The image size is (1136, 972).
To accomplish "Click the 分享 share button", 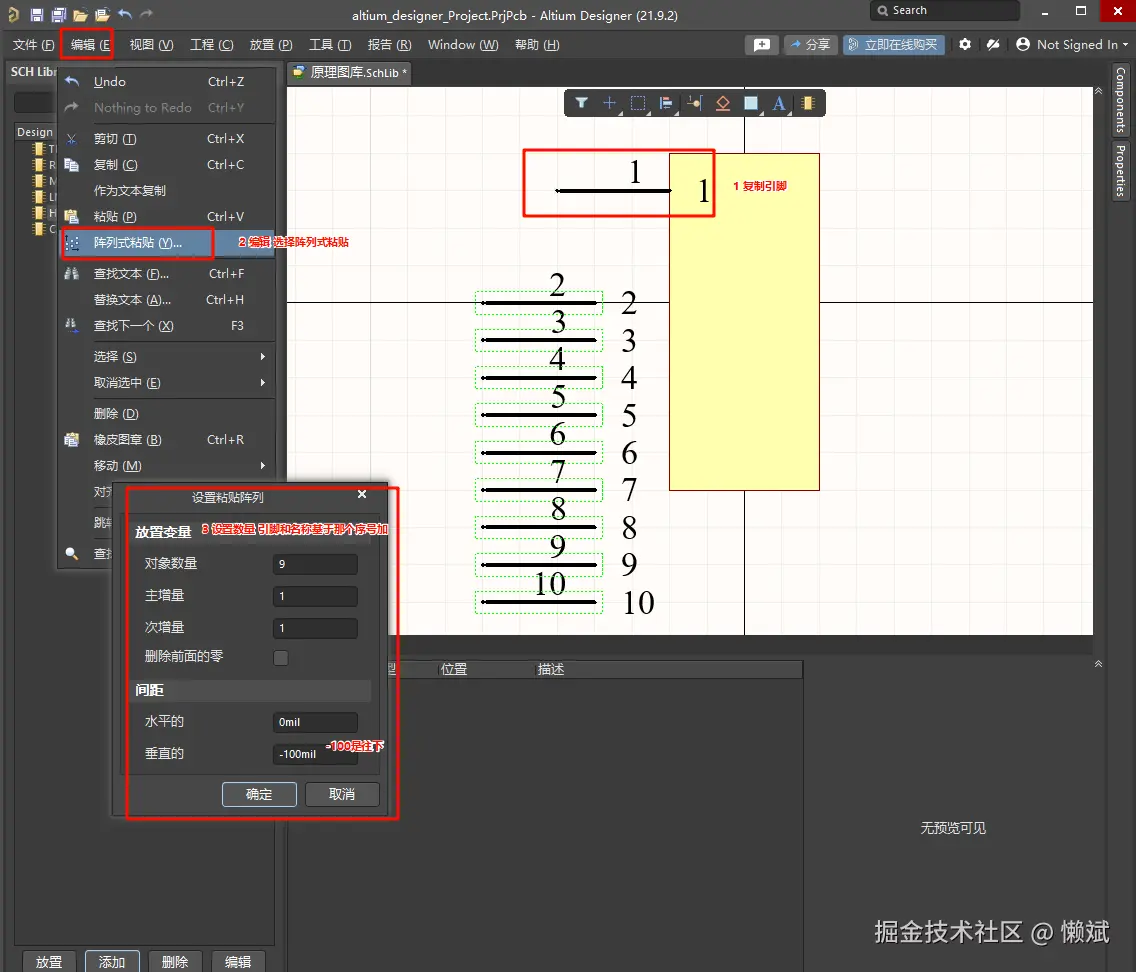I will click(811, 45).
